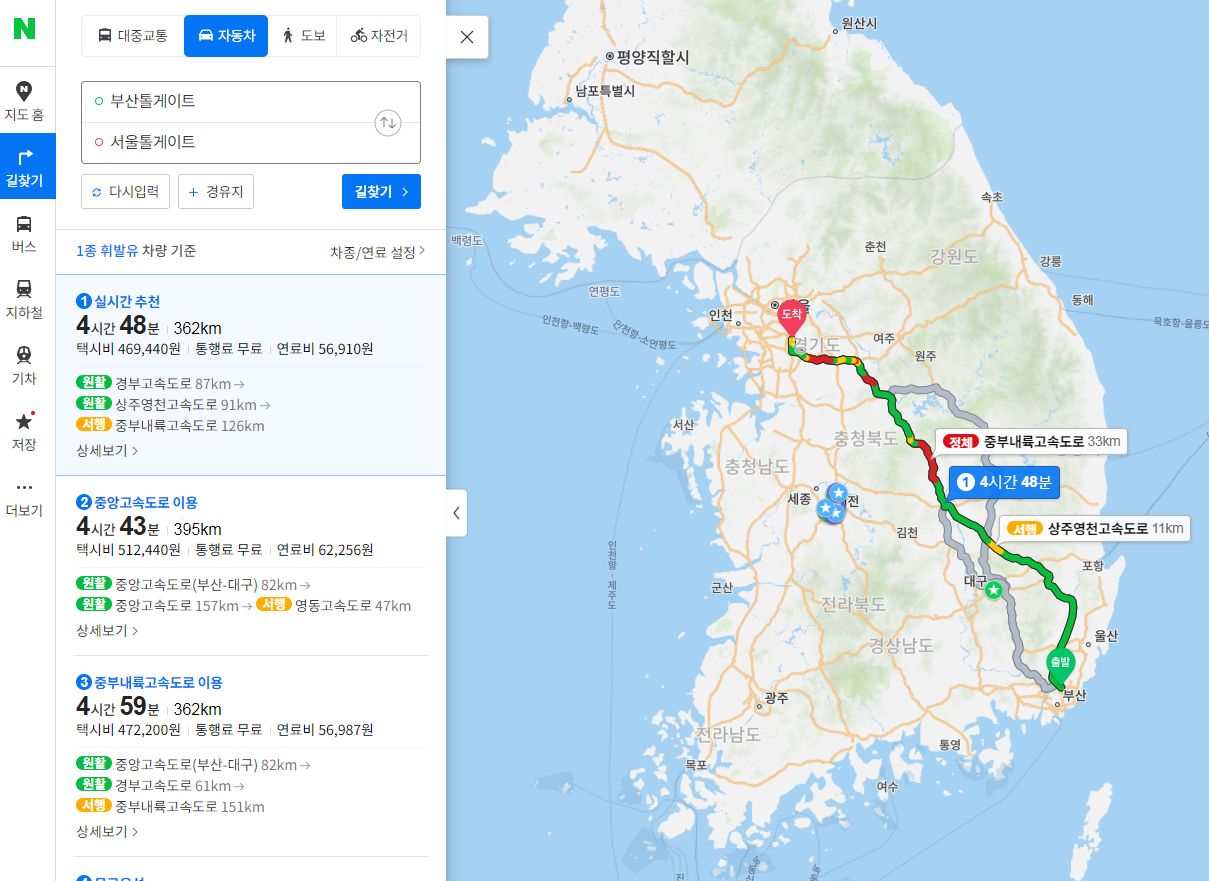1209x881 pixels.
Task: Click the green Naver N logo
Action: [x=24, y=28]
